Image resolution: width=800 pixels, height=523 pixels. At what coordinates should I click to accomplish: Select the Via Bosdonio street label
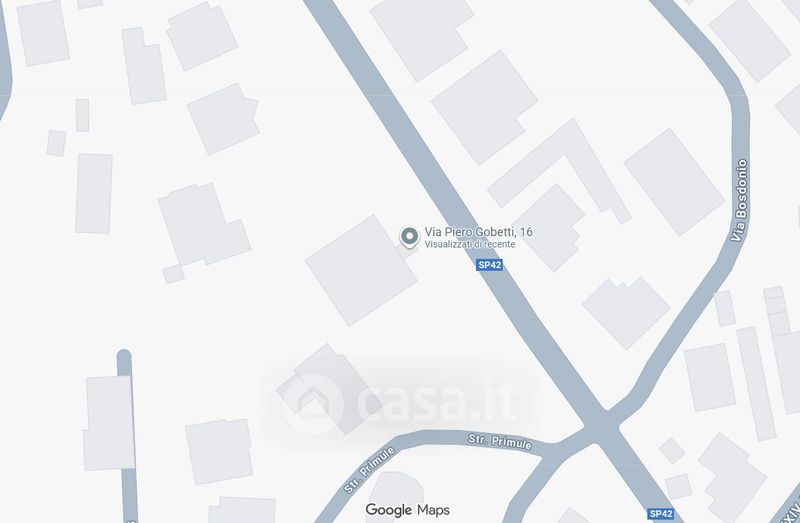coord(740,200)
